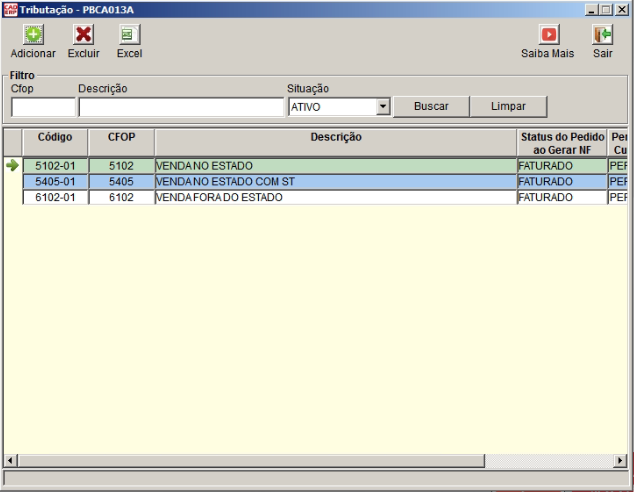The width and height of the screenshot is (634, 492).
Task: Select the 5102-01 code cell
Action: tap(55, 166)
